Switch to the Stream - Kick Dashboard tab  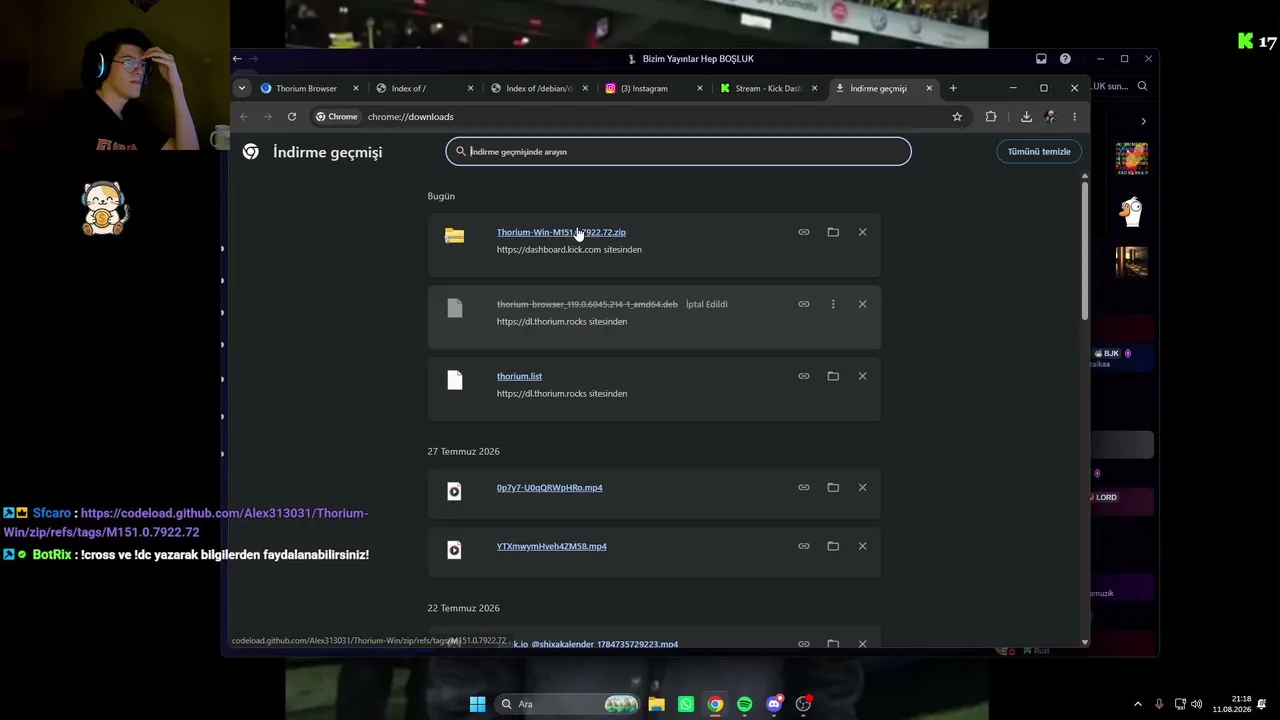pos(768,88)
